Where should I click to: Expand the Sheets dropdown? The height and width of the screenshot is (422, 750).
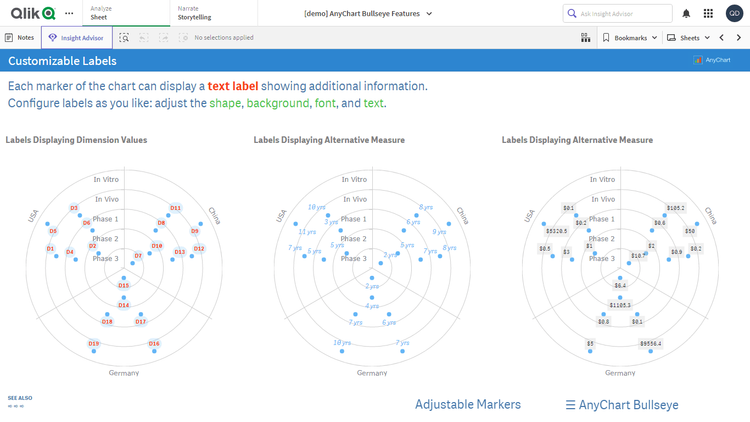point(688,38)
